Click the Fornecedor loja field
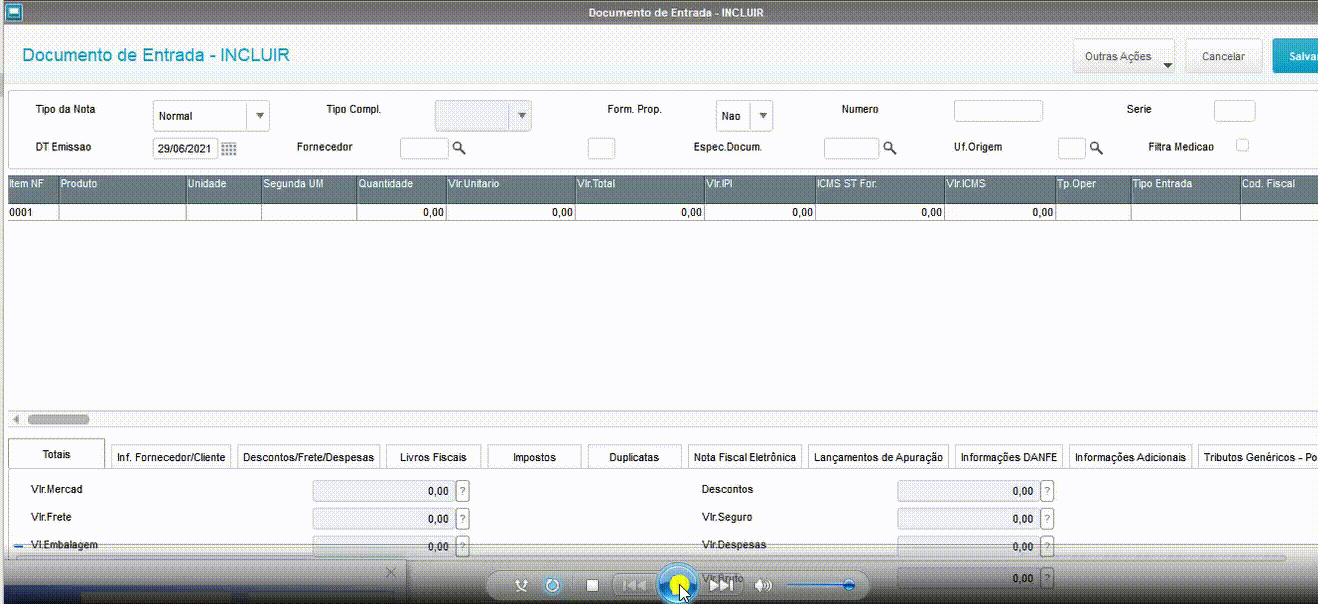1318x604 pixels. pos(601,148)
